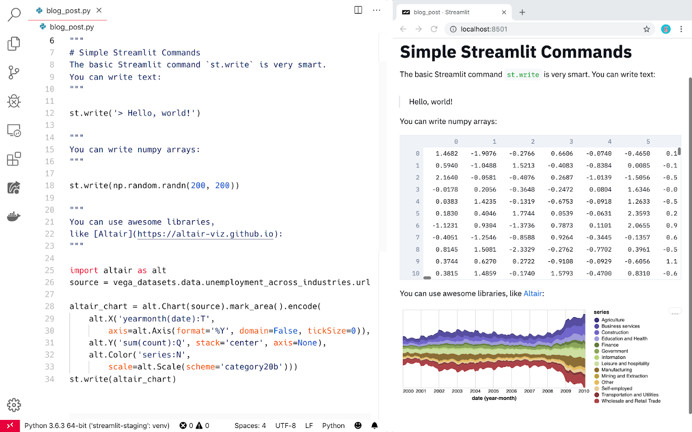Change file encoding UTF-8
This screenshot has height=432, width=692.
(x=285, y=425)
